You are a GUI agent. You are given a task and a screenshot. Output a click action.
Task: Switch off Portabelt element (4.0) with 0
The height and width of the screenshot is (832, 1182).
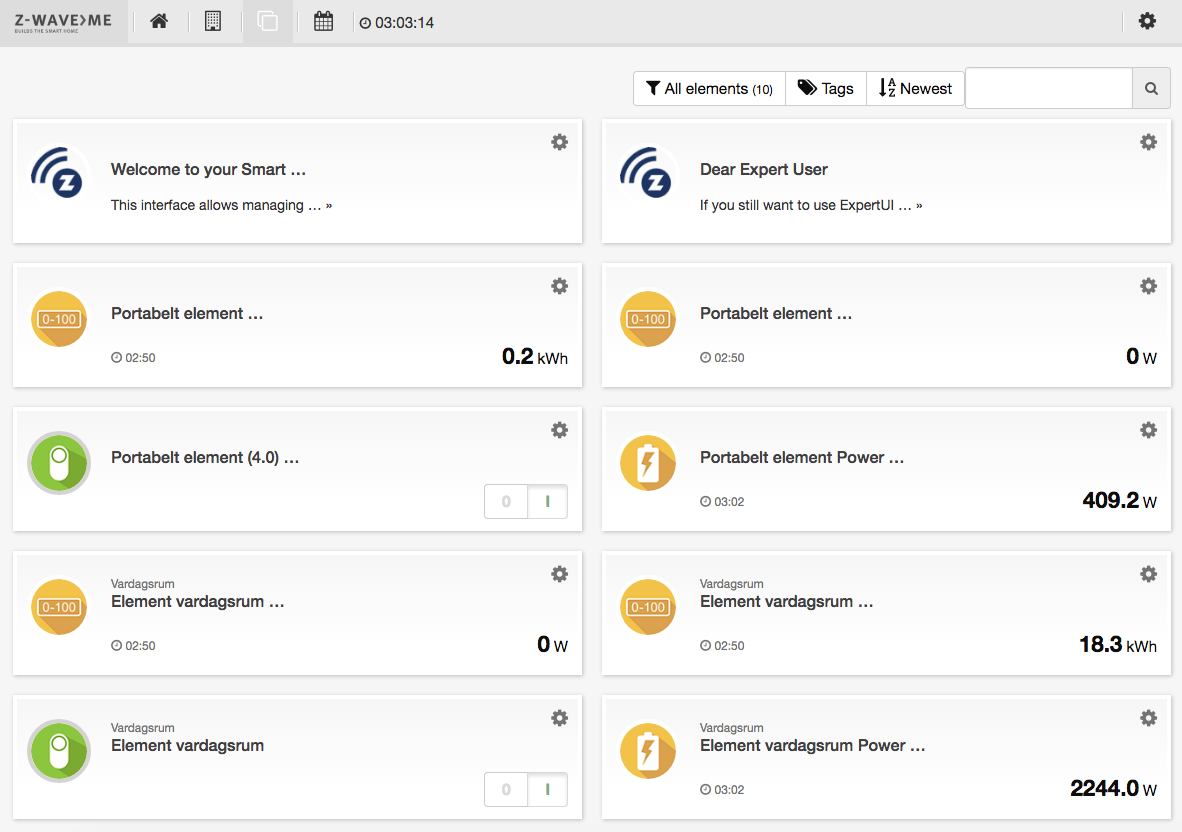pos(506,502)
